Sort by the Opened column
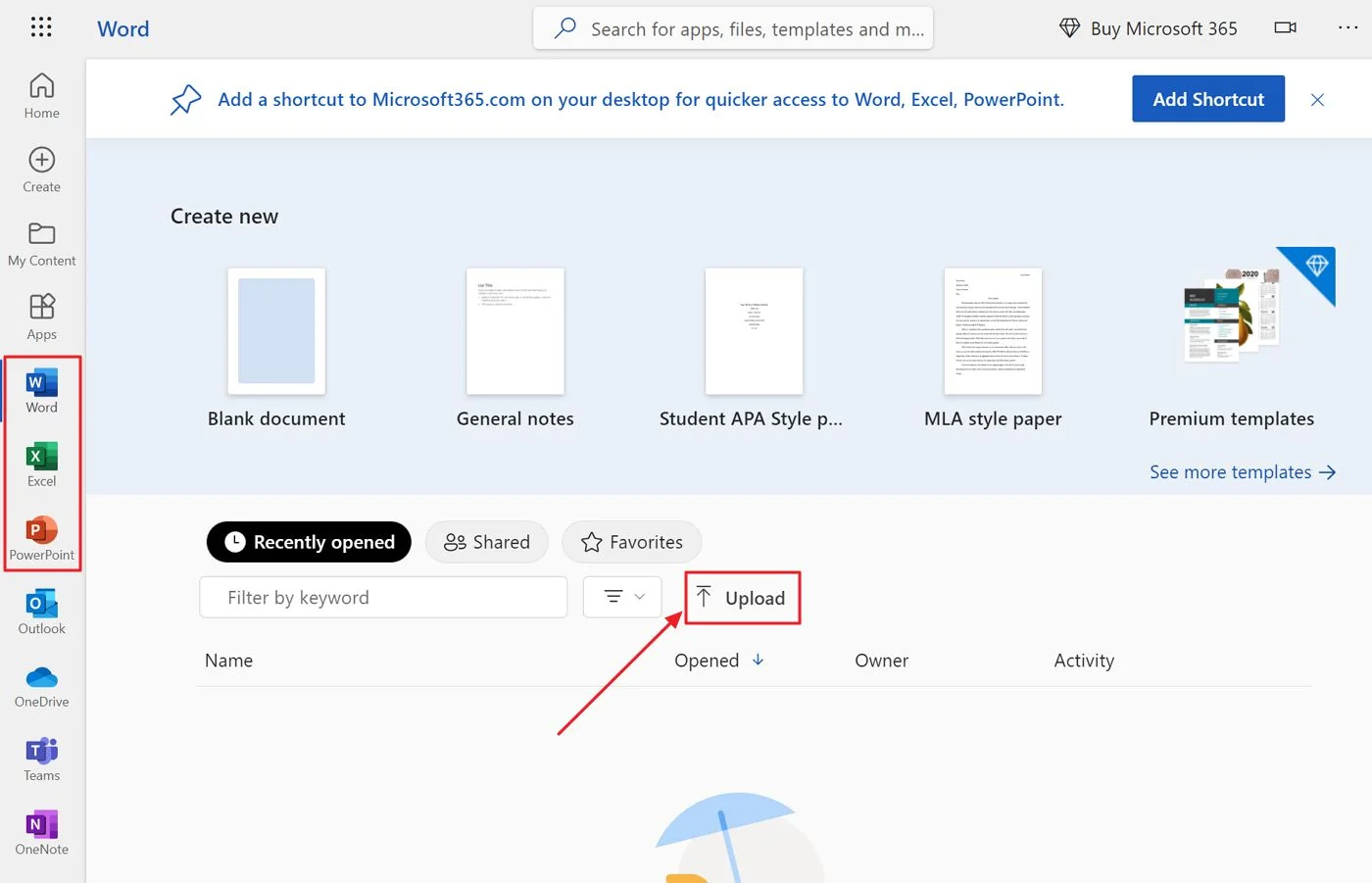Image resolution: width=1372 pixels, height=883 pixels. click(718, 661)
